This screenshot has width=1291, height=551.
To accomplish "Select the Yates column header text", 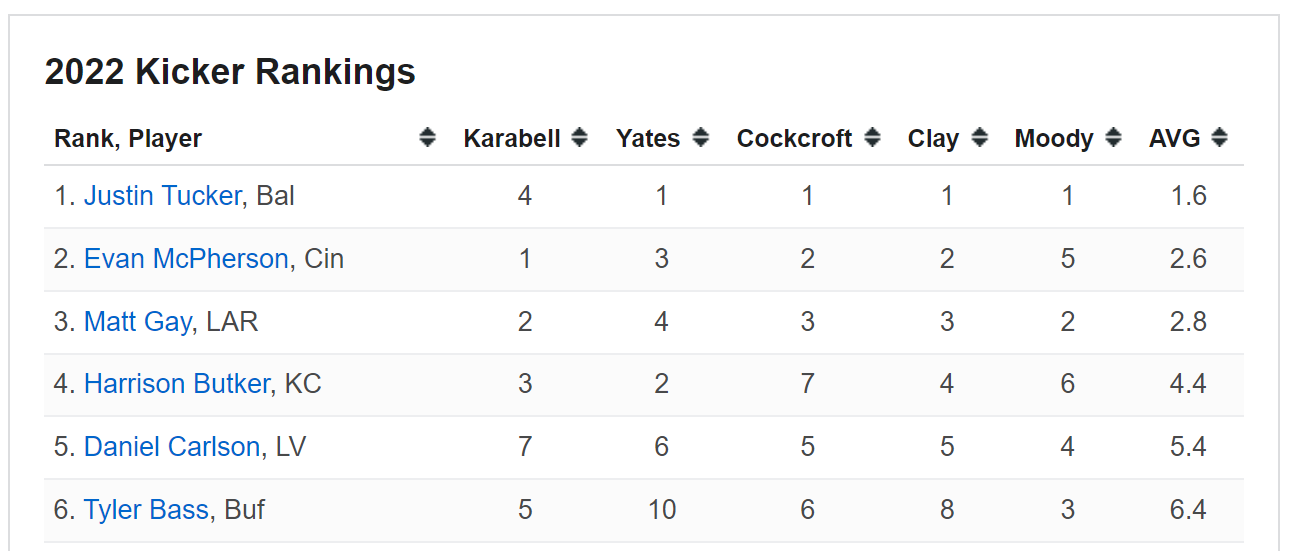I will pos(648,139).
